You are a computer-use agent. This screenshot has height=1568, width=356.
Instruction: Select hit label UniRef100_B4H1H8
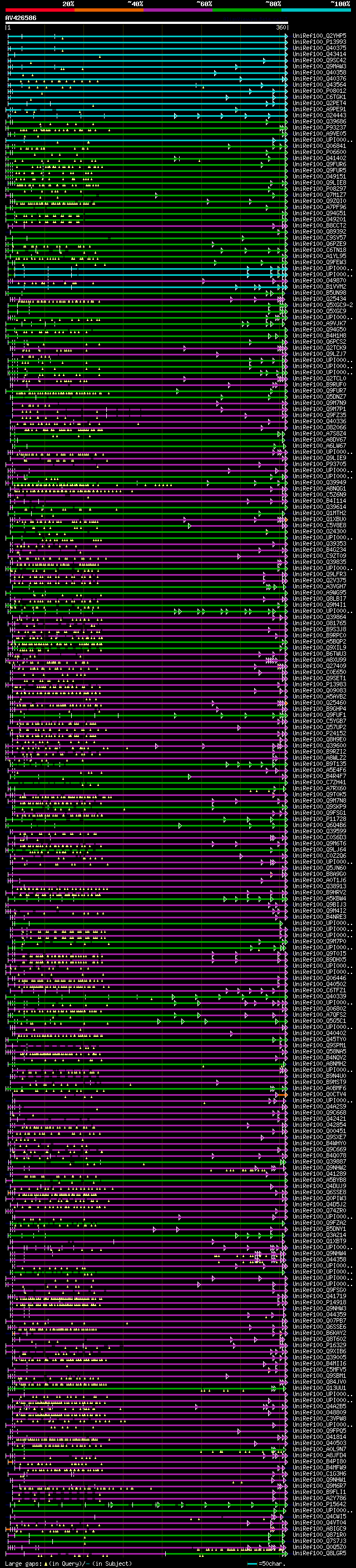pyautogui.click(x=319, y=335)
